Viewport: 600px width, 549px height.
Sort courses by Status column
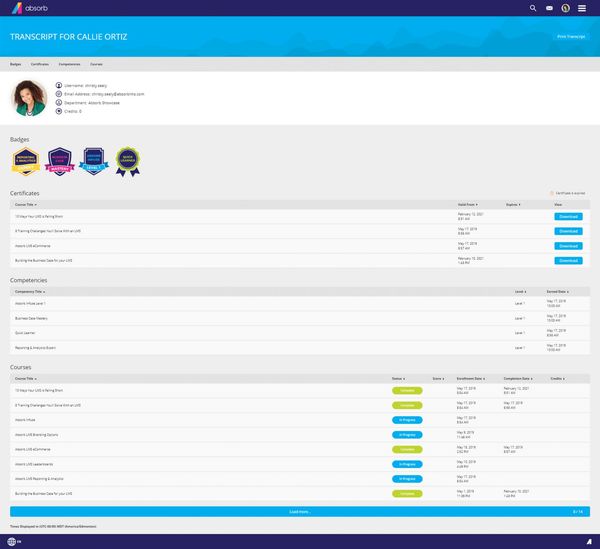click(x=398, y=378)
